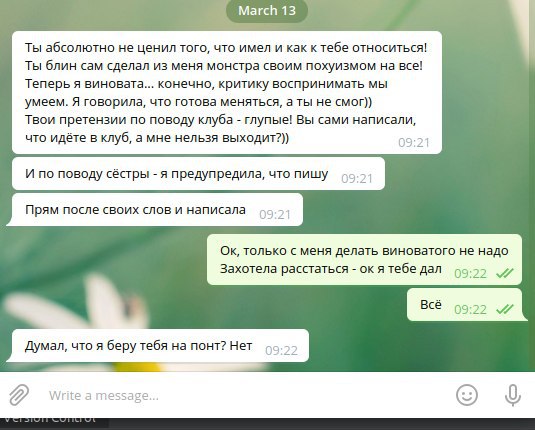Click the "Write a message..." input field

click(x=246, y=395)
